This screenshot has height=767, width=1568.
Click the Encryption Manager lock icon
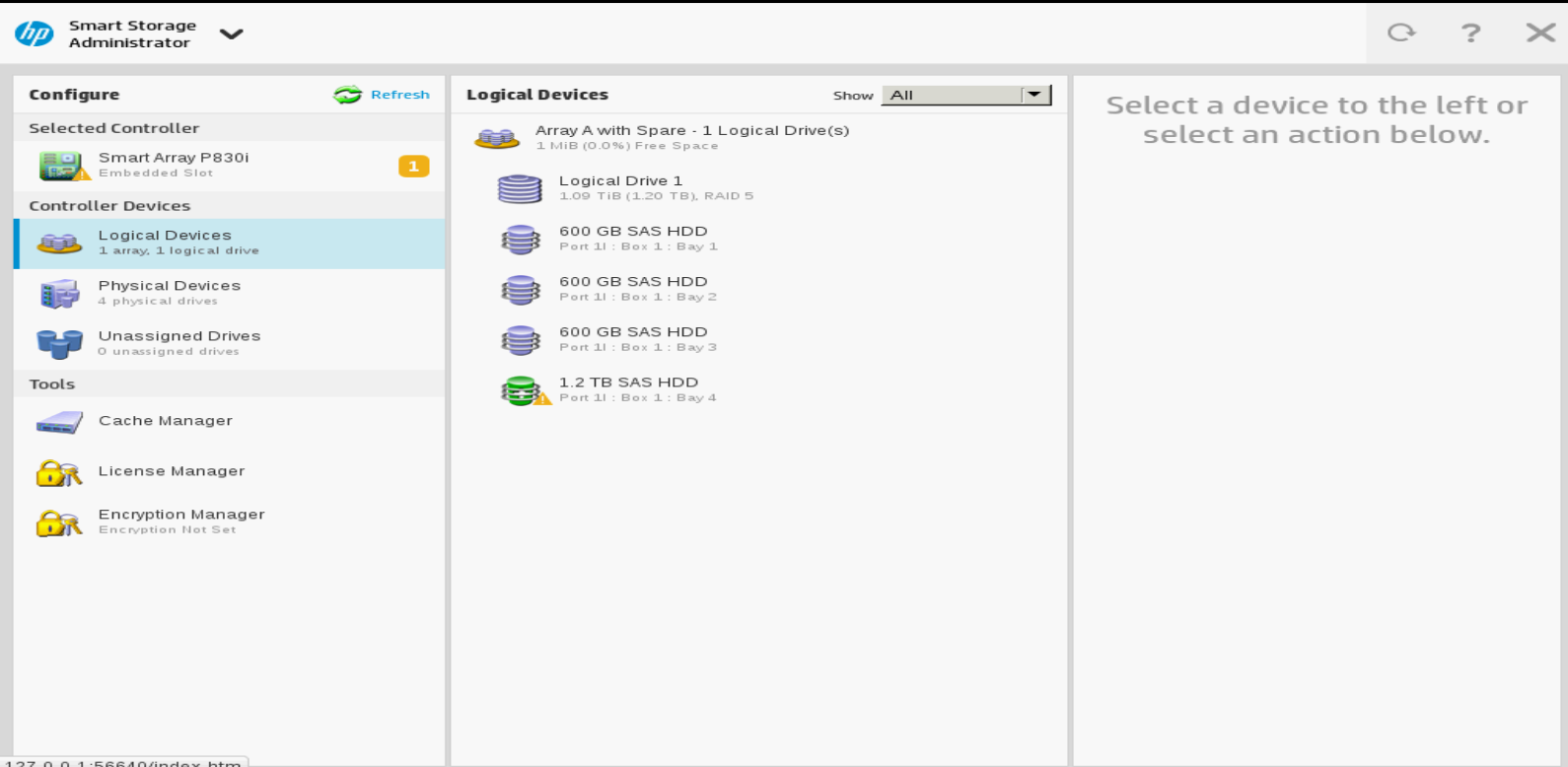coord(59,523)
